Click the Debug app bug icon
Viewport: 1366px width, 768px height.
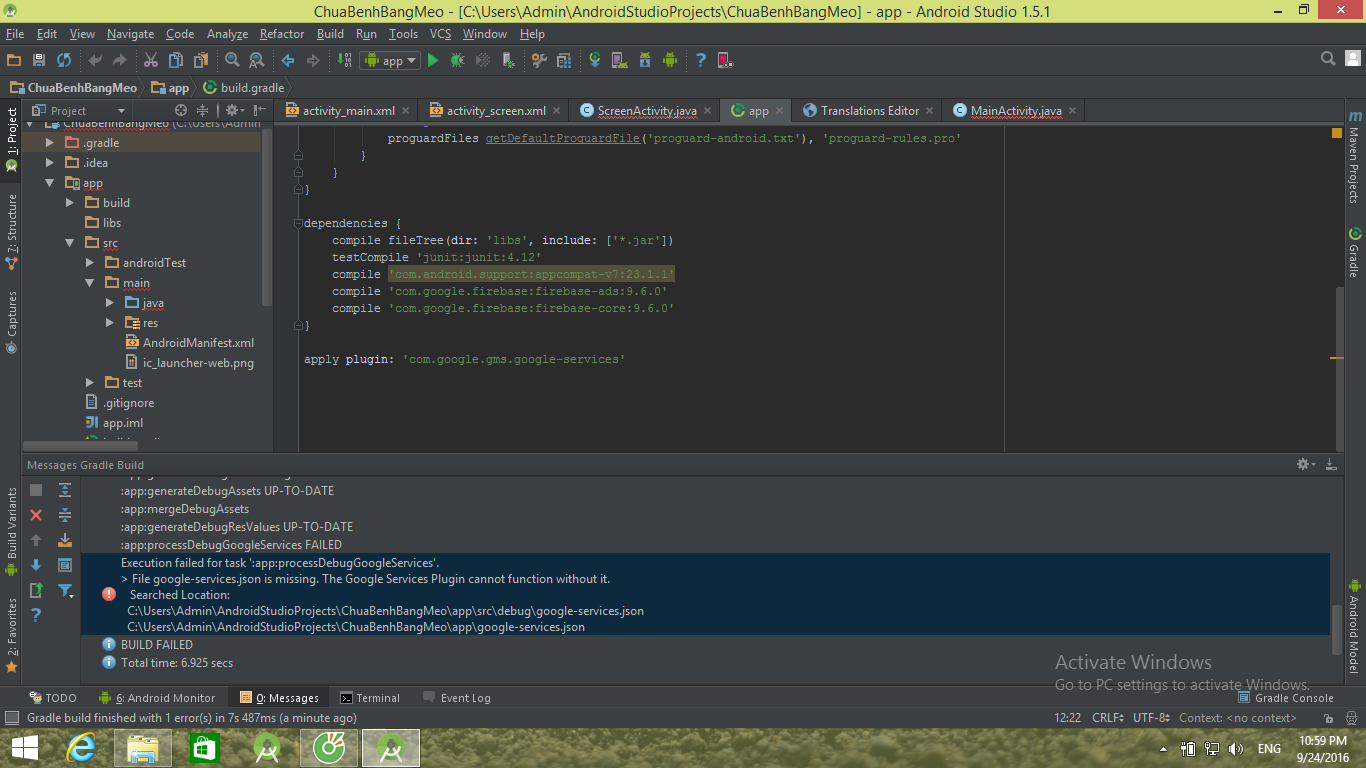point(457,61)
